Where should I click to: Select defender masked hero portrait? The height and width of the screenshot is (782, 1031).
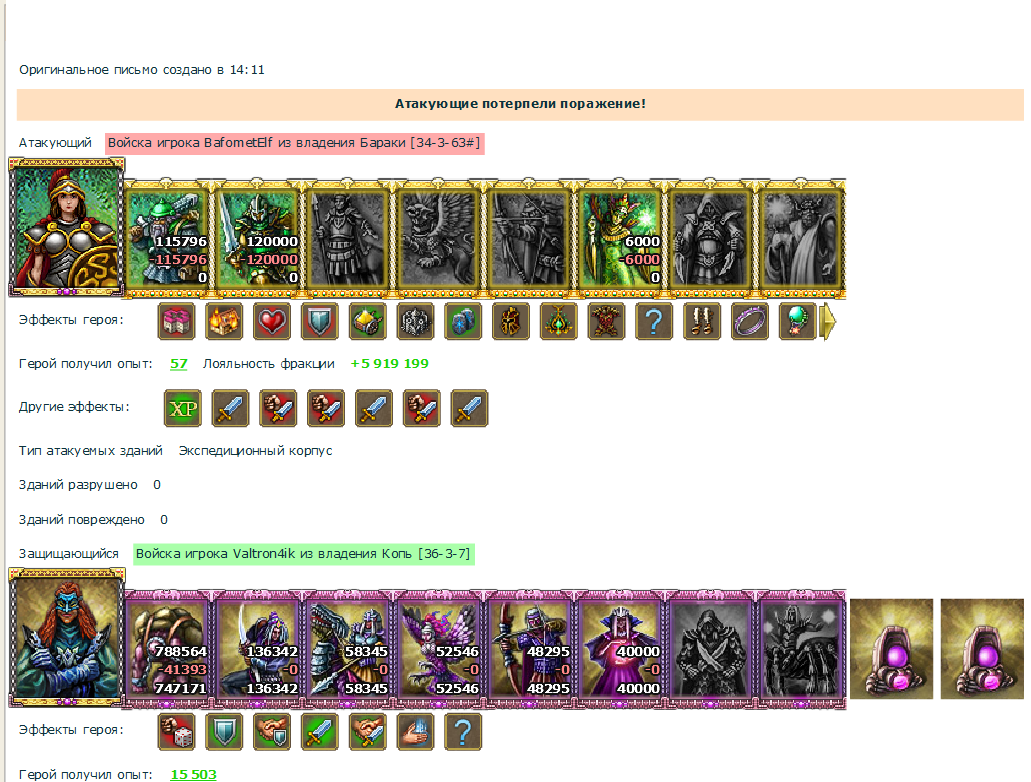pyautogui.click(x=66, y=638)
